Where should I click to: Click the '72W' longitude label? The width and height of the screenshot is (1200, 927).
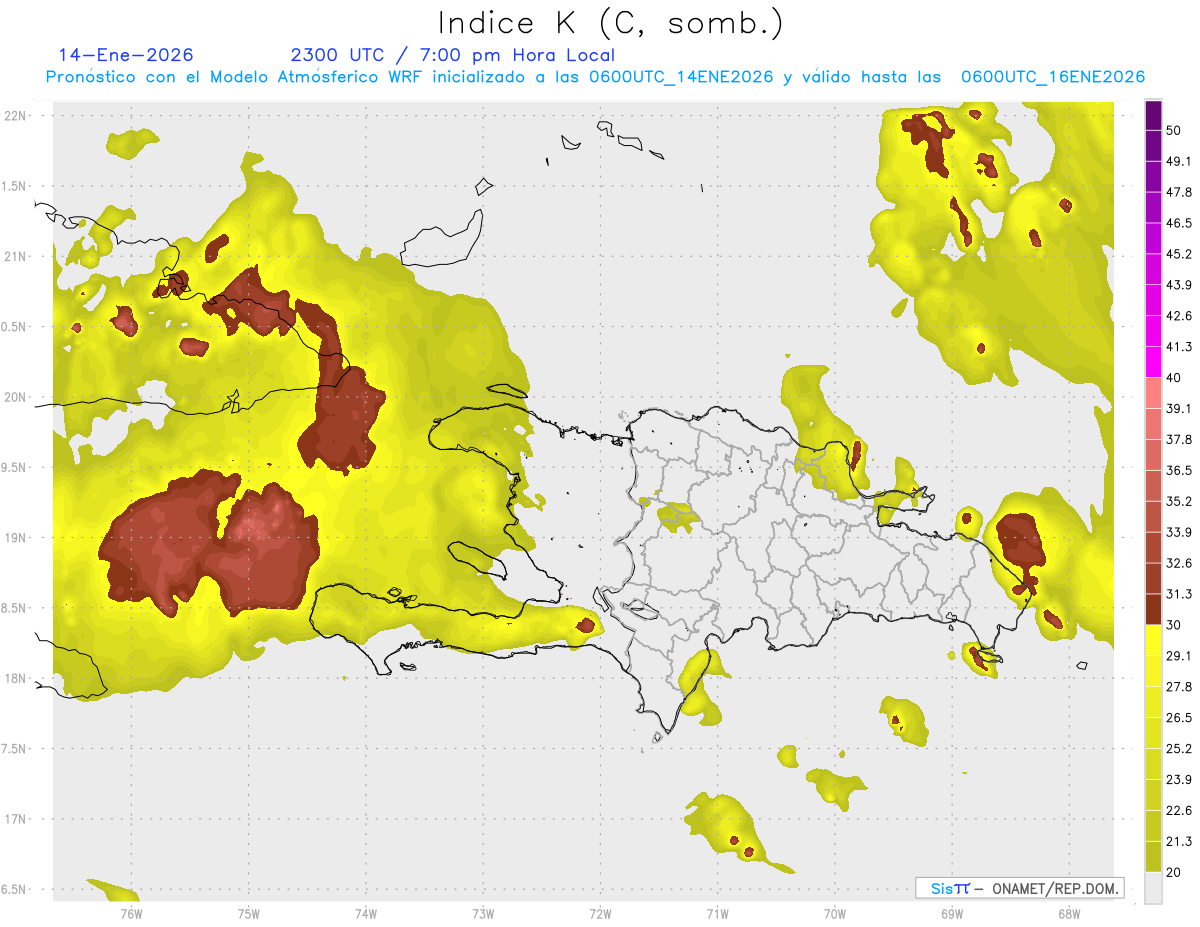(600, 913)
